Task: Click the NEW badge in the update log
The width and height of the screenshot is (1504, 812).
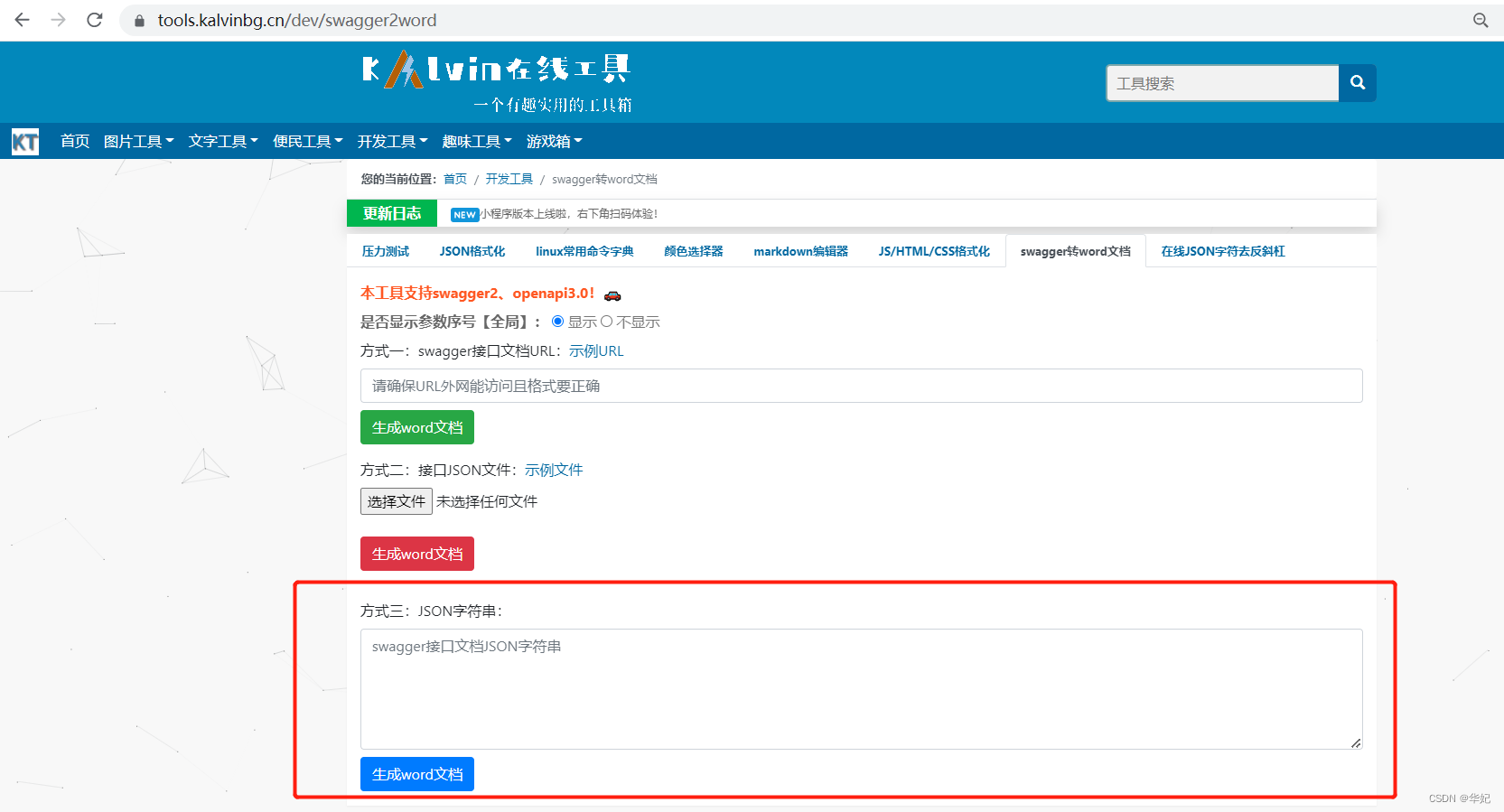Action: pyautogui.click(x=464, y=215)
